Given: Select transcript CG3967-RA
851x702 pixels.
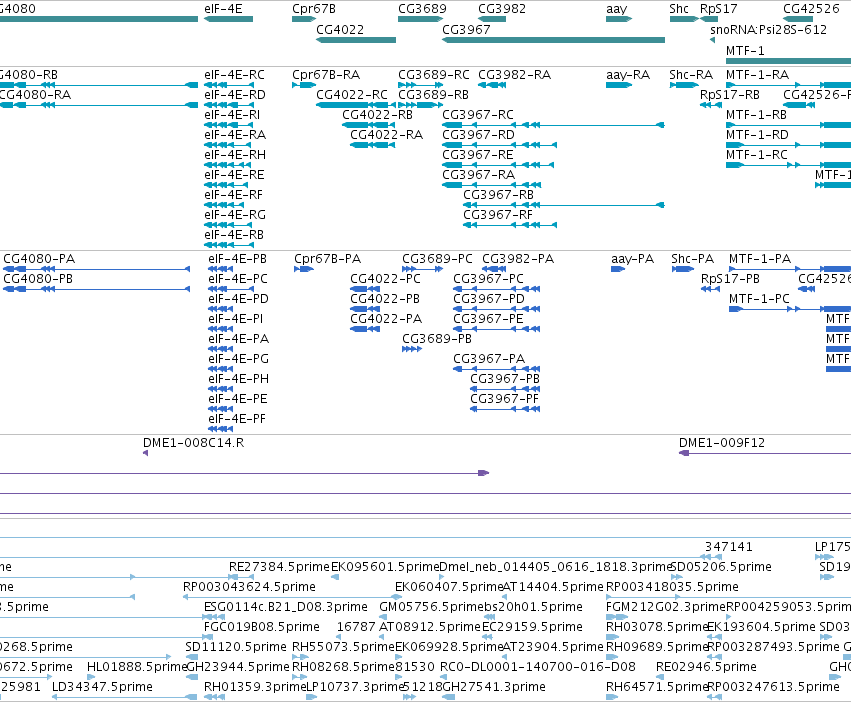Looking at the screenshot, I should (492, 185).
